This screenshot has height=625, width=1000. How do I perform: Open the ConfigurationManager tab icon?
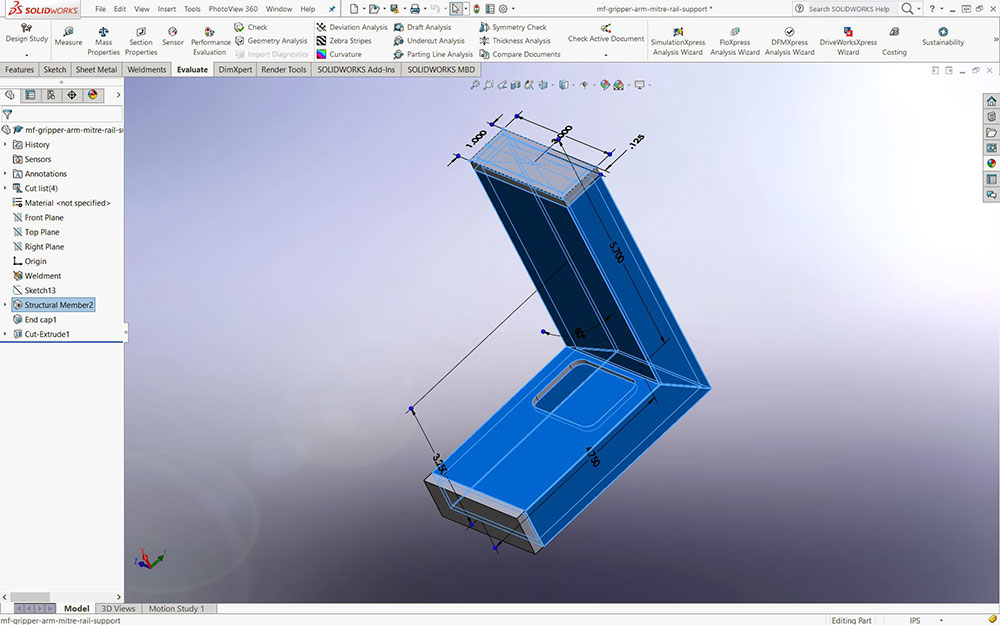click(x=51, y=95)
